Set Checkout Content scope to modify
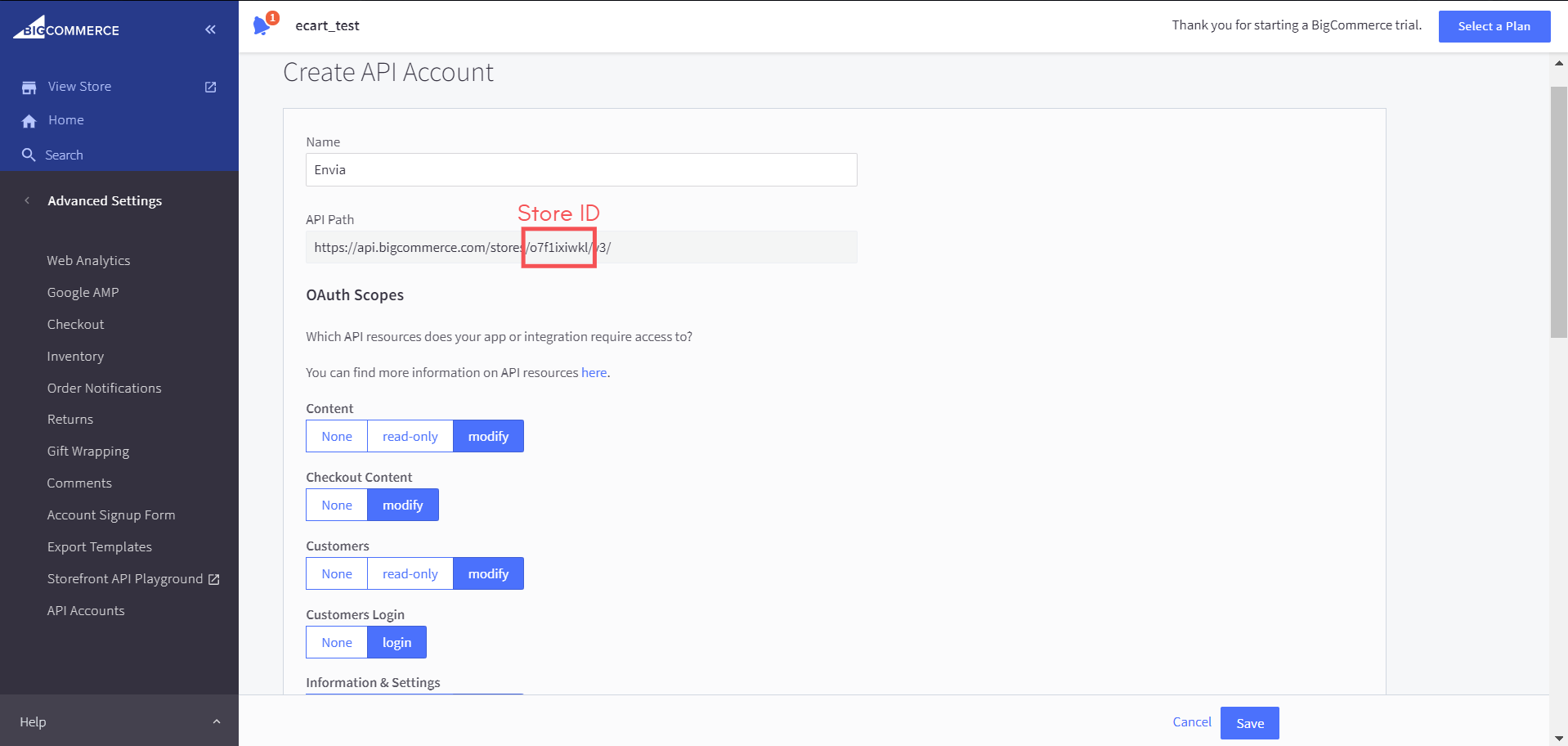The width and height of the screenshot is (1568, 746). point(403,505)
